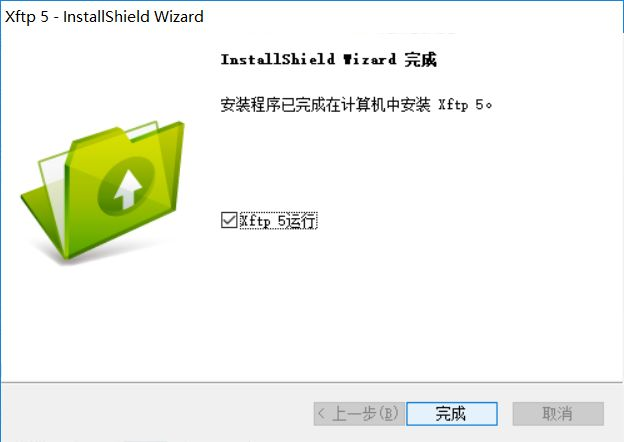Click the disabled "上一步(B)" button
Viewport: 624px width, 442px height.
[x=359, y=414]
